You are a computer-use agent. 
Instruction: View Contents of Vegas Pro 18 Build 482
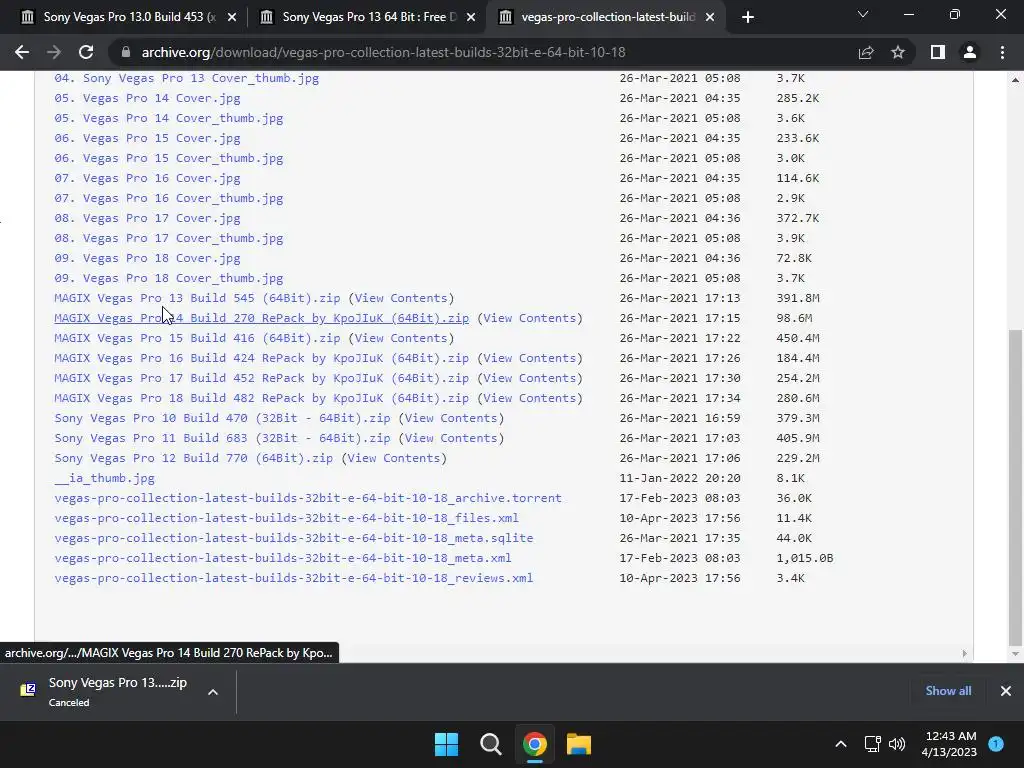[530, 398]
